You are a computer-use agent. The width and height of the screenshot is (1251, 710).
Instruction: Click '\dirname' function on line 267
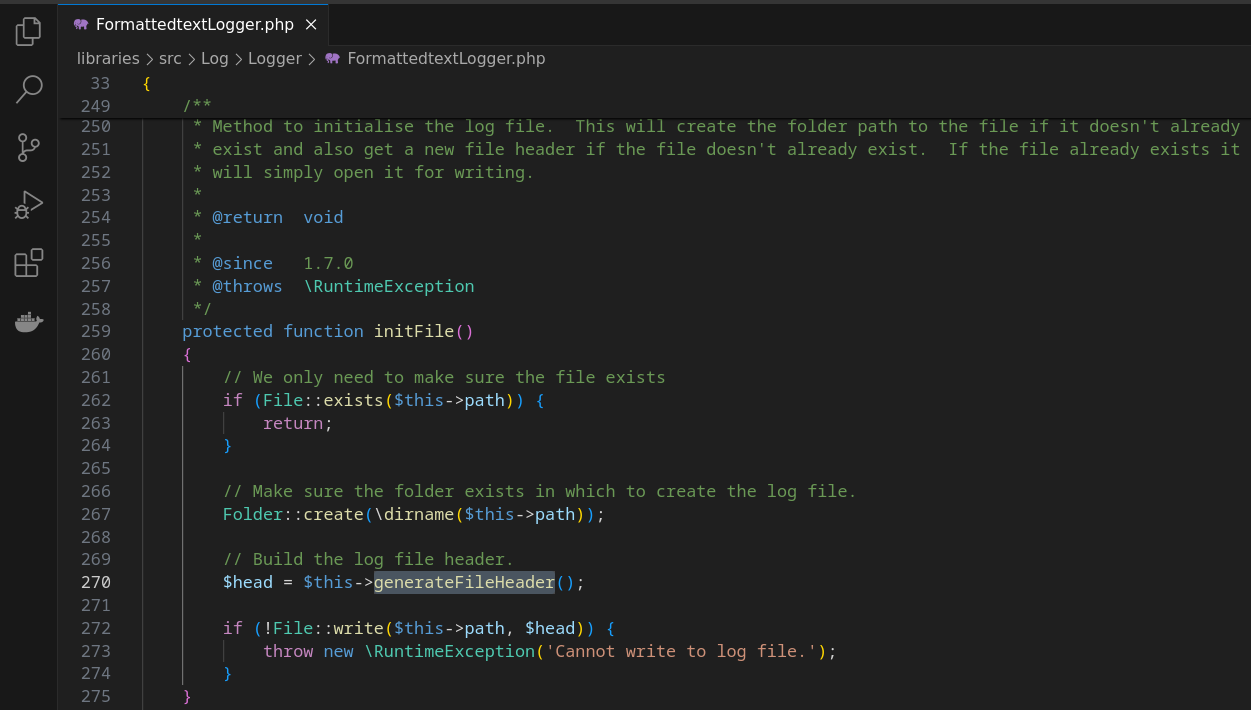point(414,514)
